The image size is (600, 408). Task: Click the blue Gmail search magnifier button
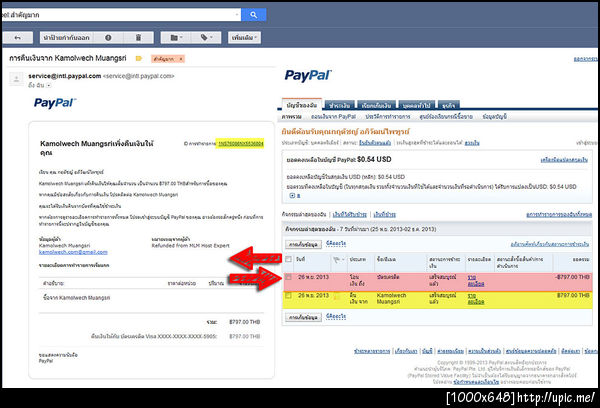tap(253, 15)
